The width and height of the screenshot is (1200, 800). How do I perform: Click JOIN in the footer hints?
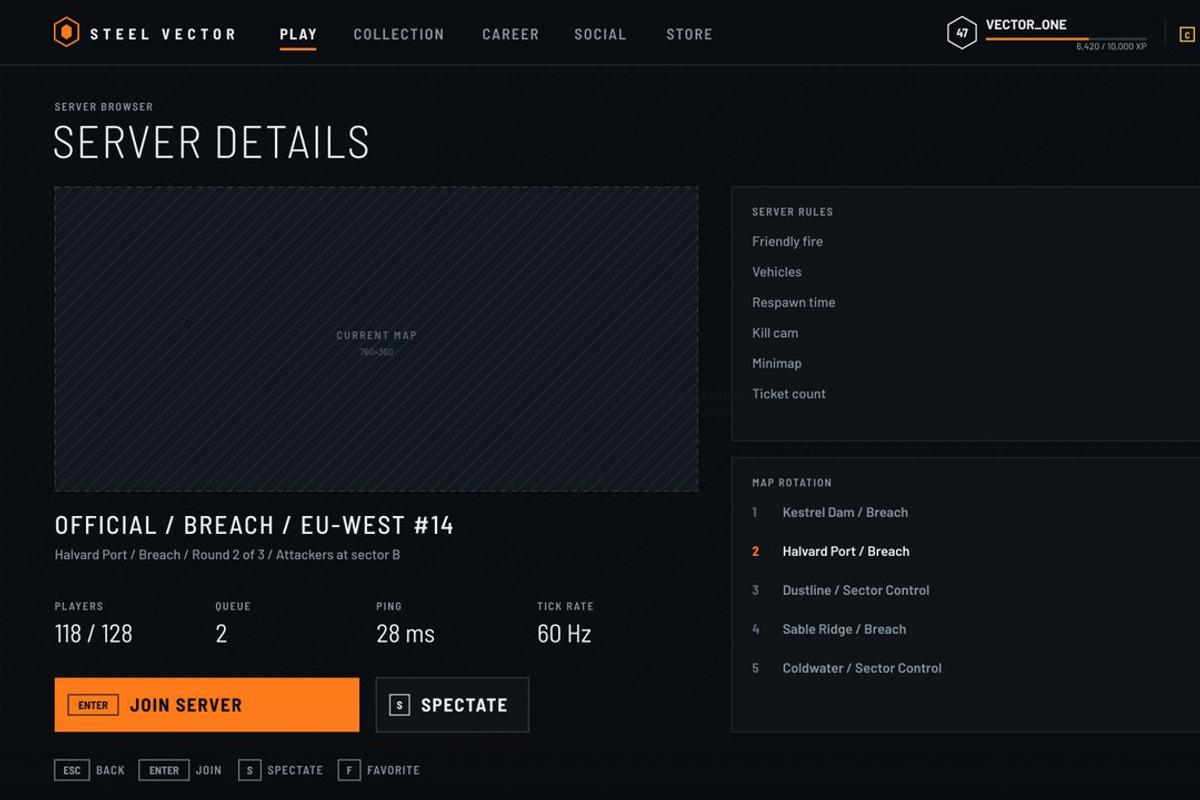click(208, 770)
